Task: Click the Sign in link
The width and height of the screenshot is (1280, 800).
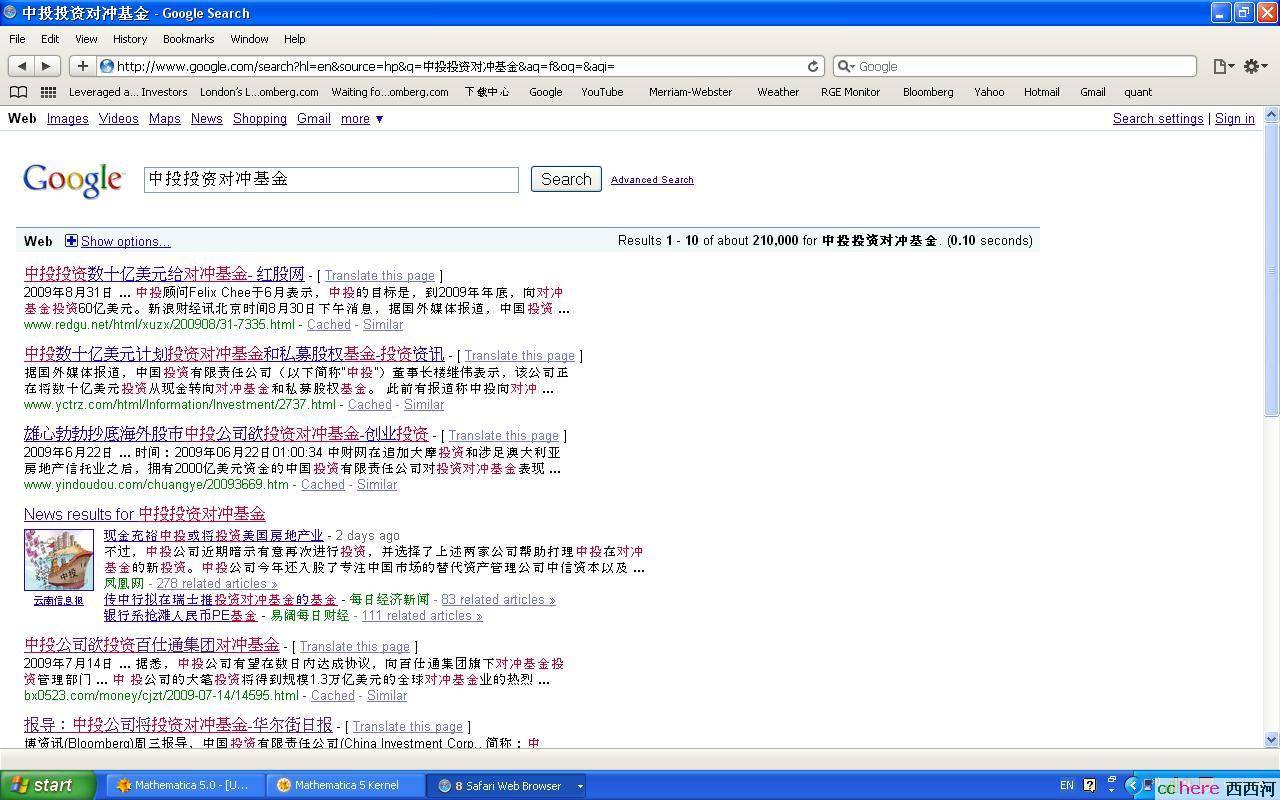Action: click(x=1235, y=119)
